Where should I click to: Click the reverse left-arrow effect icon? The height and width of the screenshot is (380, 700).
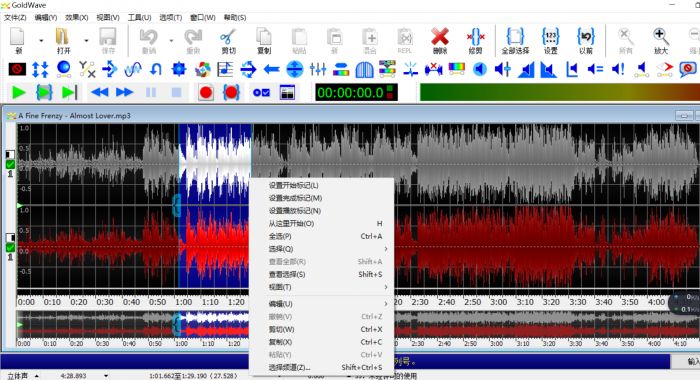click(x=271, y=69)
